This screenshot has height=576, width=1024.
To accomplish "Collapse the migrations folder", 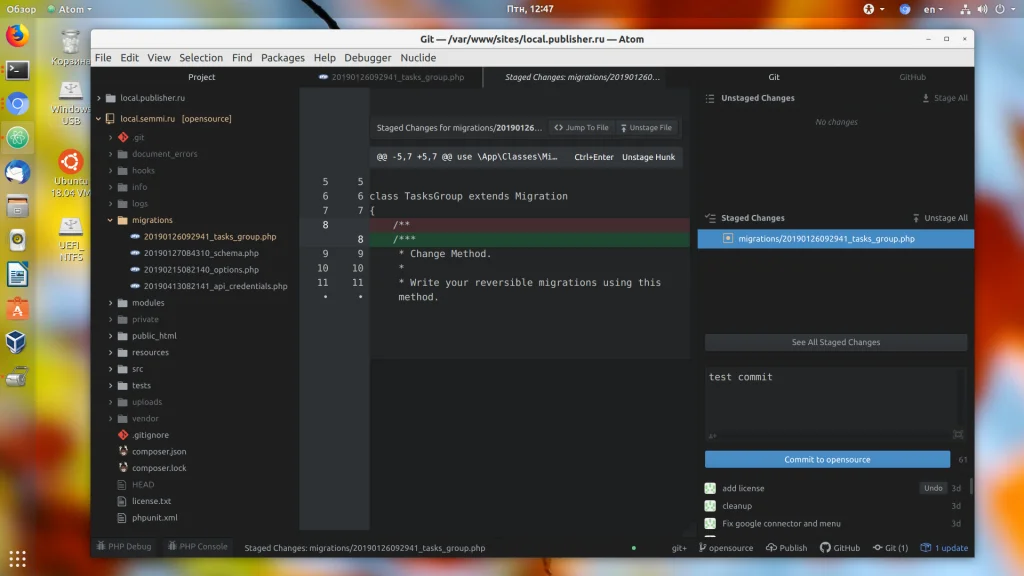I will click(x=110, y=220).
